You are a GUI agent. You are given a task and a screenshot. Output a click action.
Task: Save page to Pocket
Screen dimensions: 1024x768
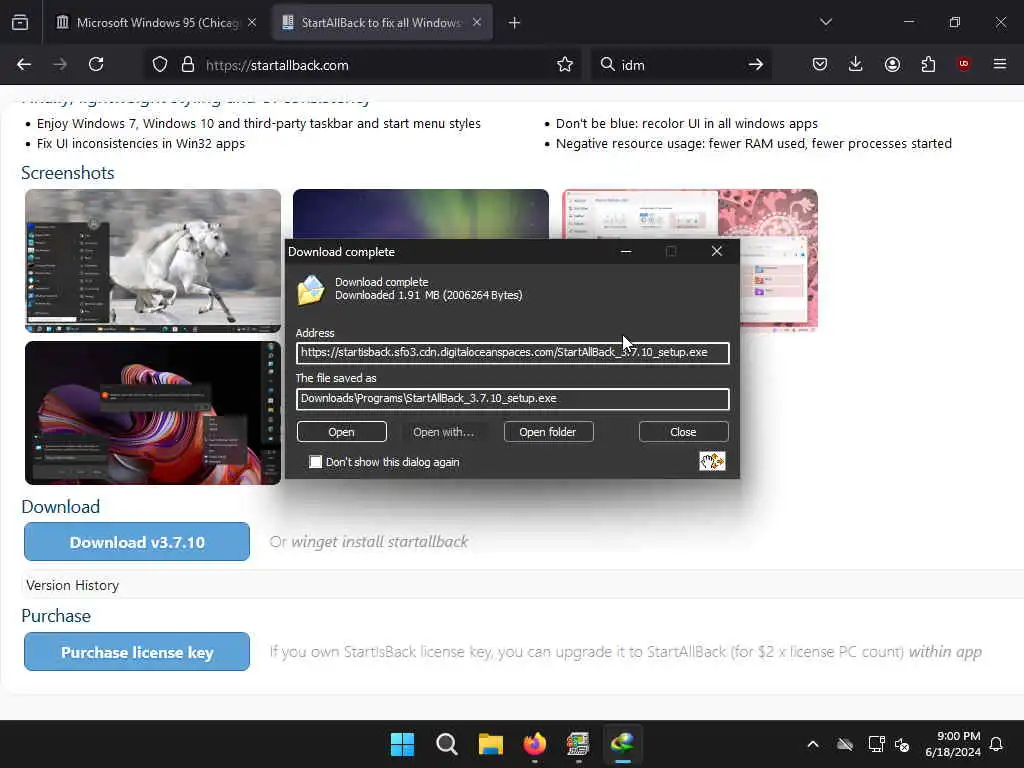[x=820, y=64]
